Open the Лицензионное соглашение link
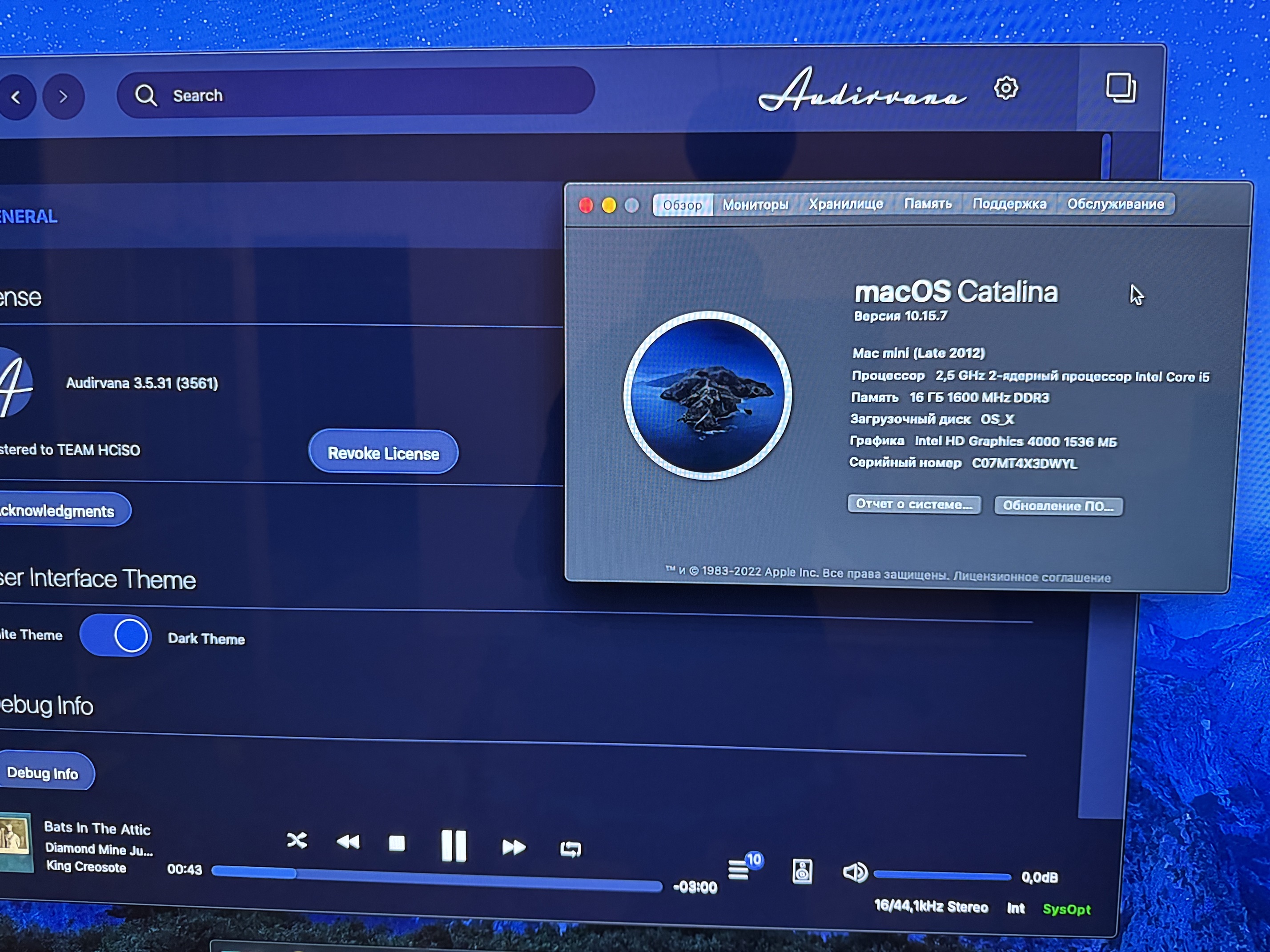This screenshot has width=1270, height=952. click(1032, 577)
